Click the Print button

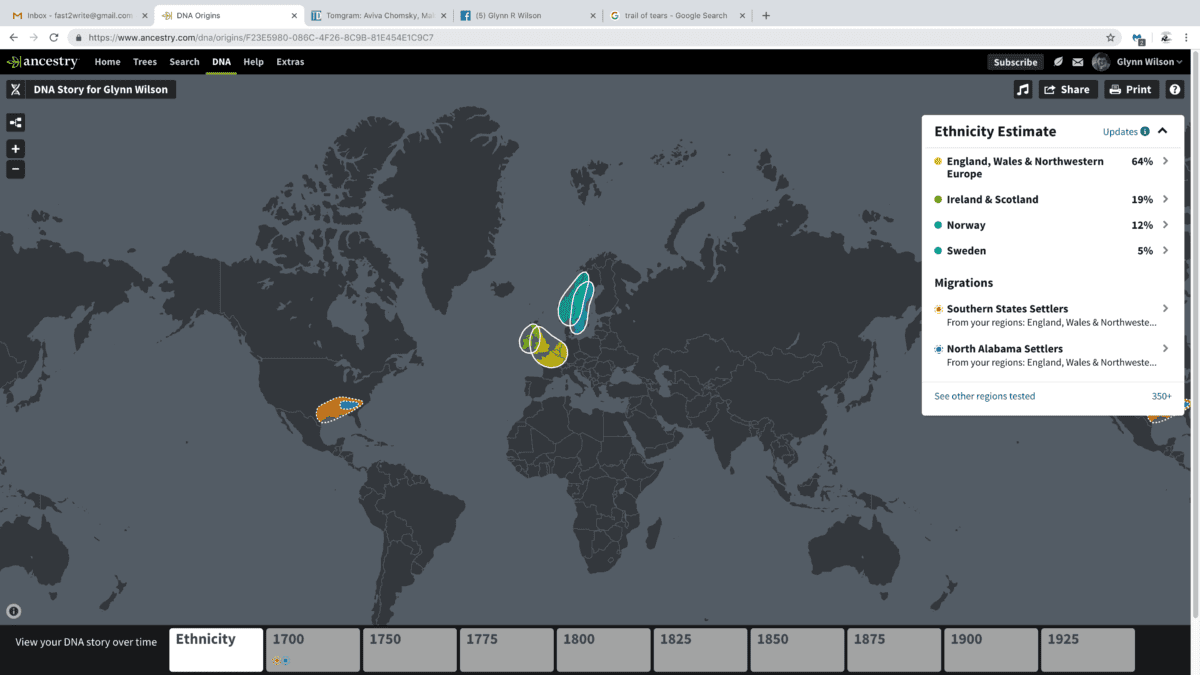tap(1131, 89)
